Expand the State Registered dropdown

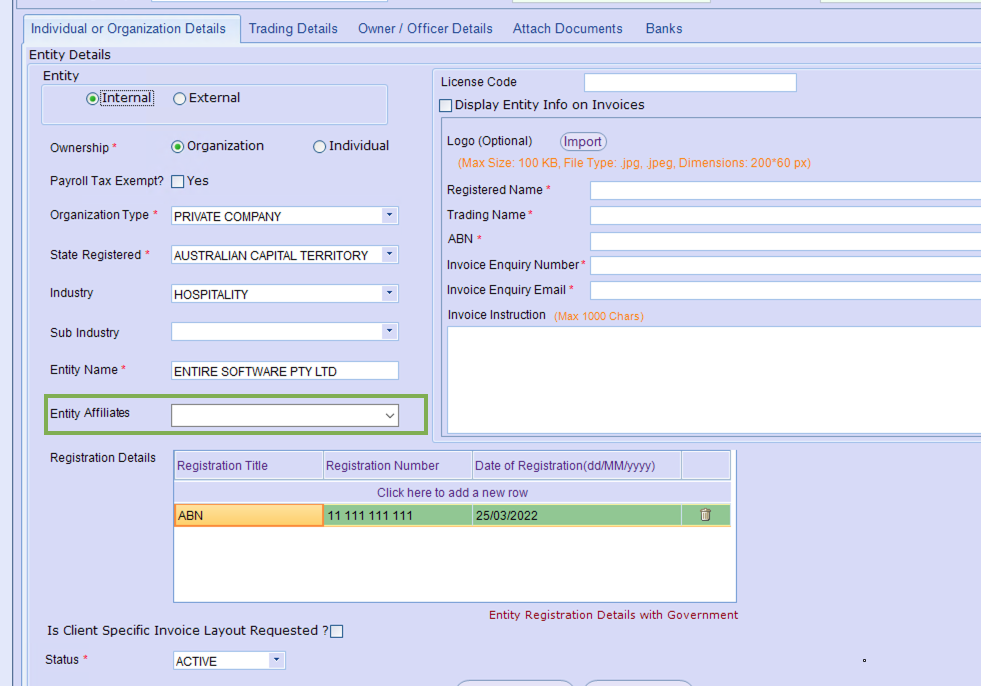pos(389,255)
